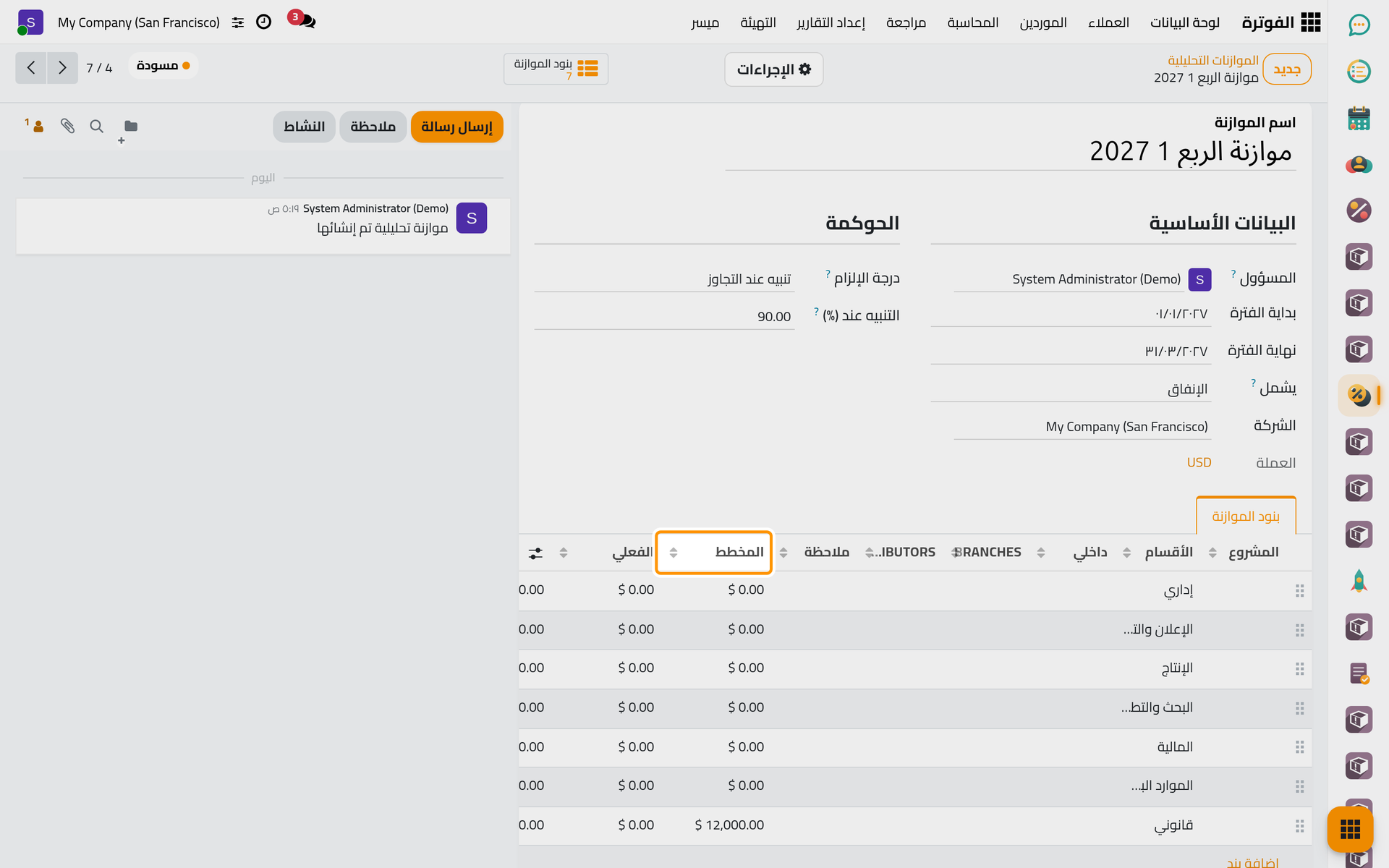Click the drag handle of قانوني row
The height and width of the screenshot is (868, 1389).
tap(1299, 826)
